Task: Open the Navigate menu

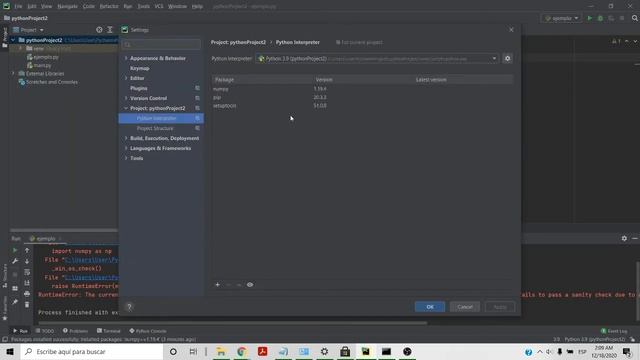Action: pyautogui.click(x=68, y=6)
